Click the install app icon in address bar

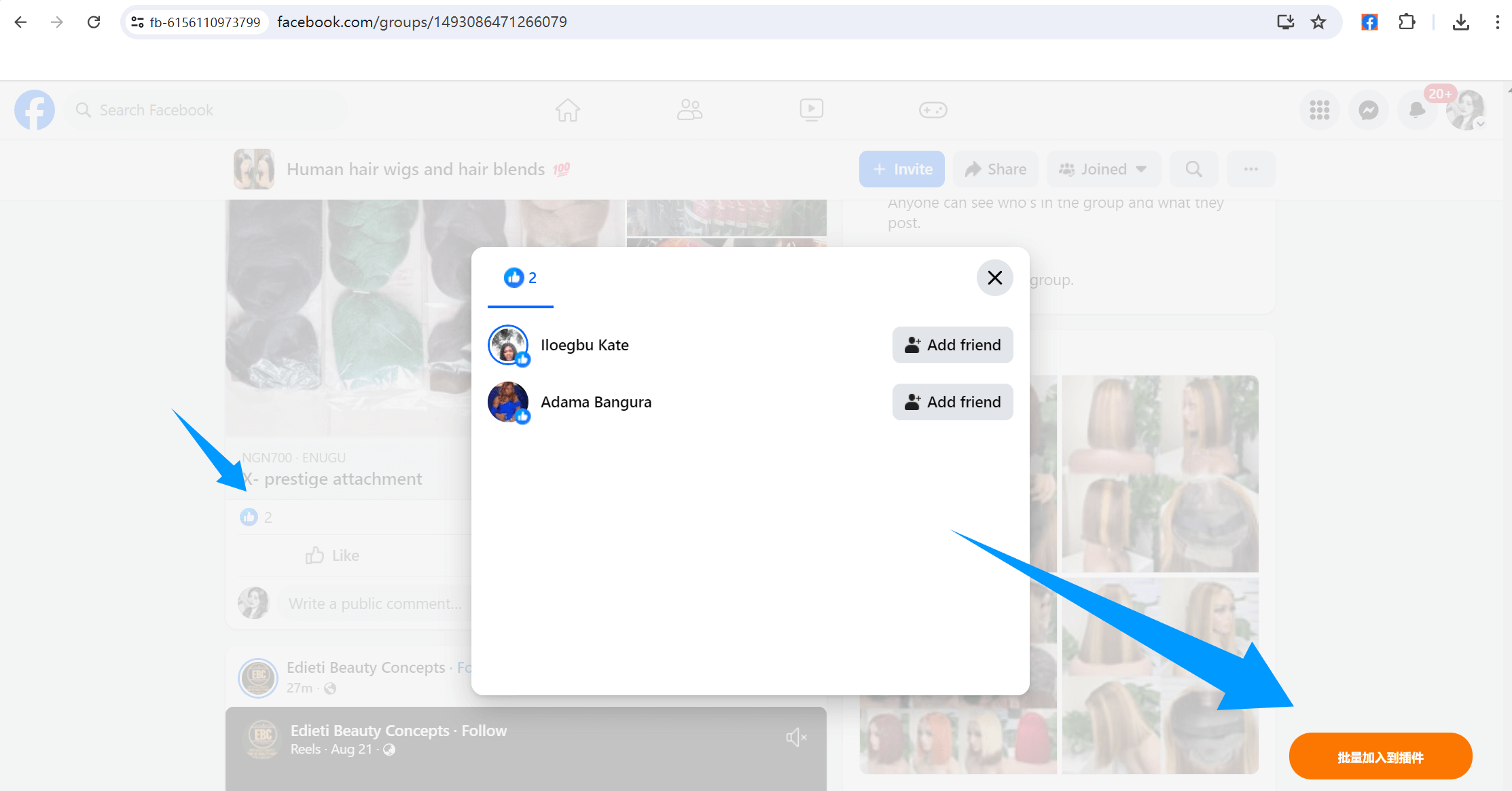click(x=1285, y=22)
